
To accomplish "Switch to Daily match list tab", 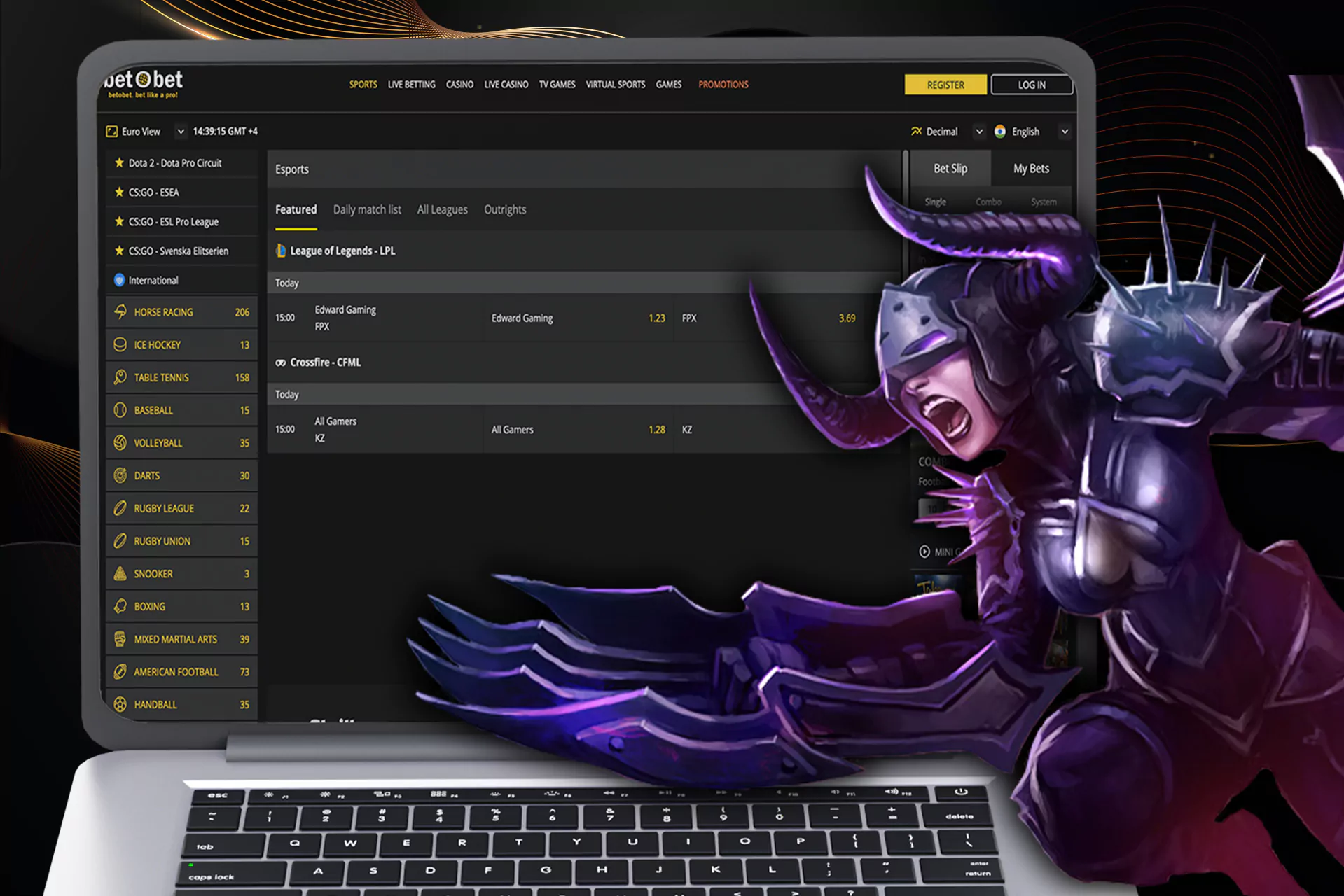I will tap(367, 209).
